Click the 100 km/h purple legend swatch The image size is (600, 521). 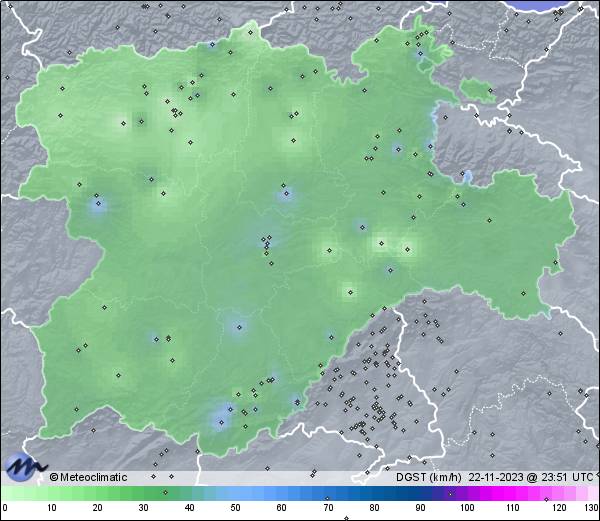[x=465, y=494]
